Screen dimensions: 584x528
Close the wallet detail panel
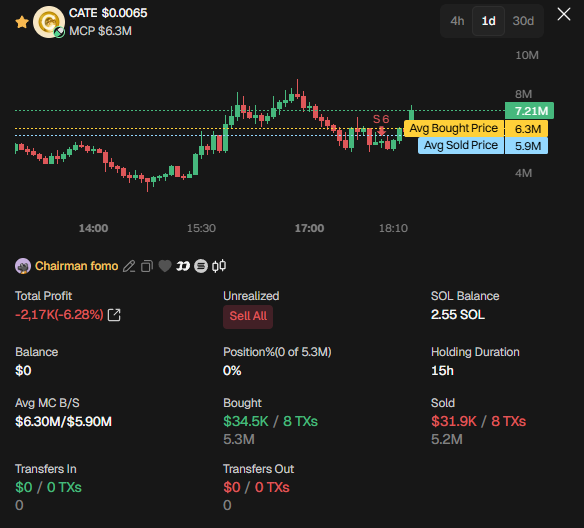(564, 15)
